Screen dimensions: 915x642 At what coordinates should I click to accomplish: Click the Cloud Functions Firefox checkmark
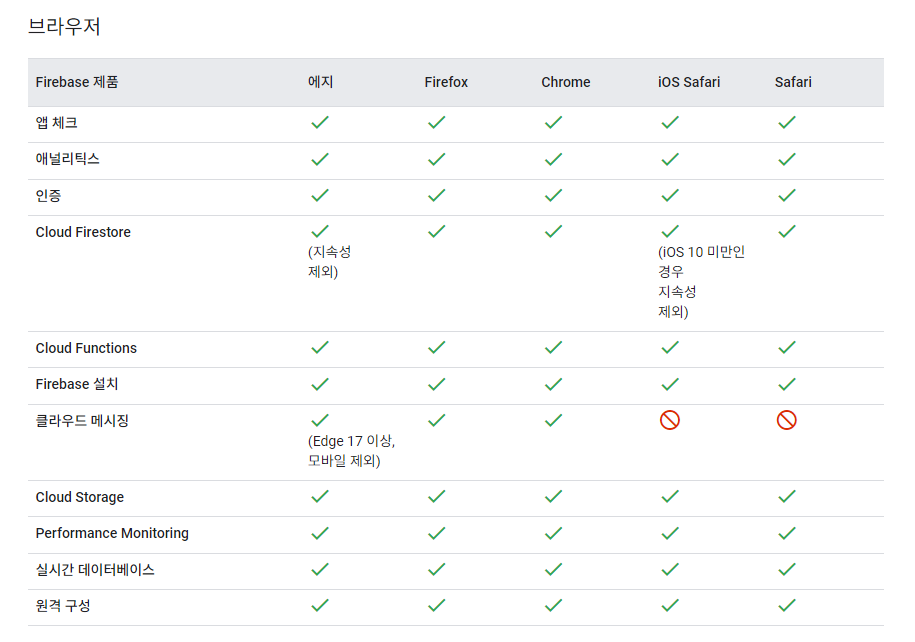[436, 348]
